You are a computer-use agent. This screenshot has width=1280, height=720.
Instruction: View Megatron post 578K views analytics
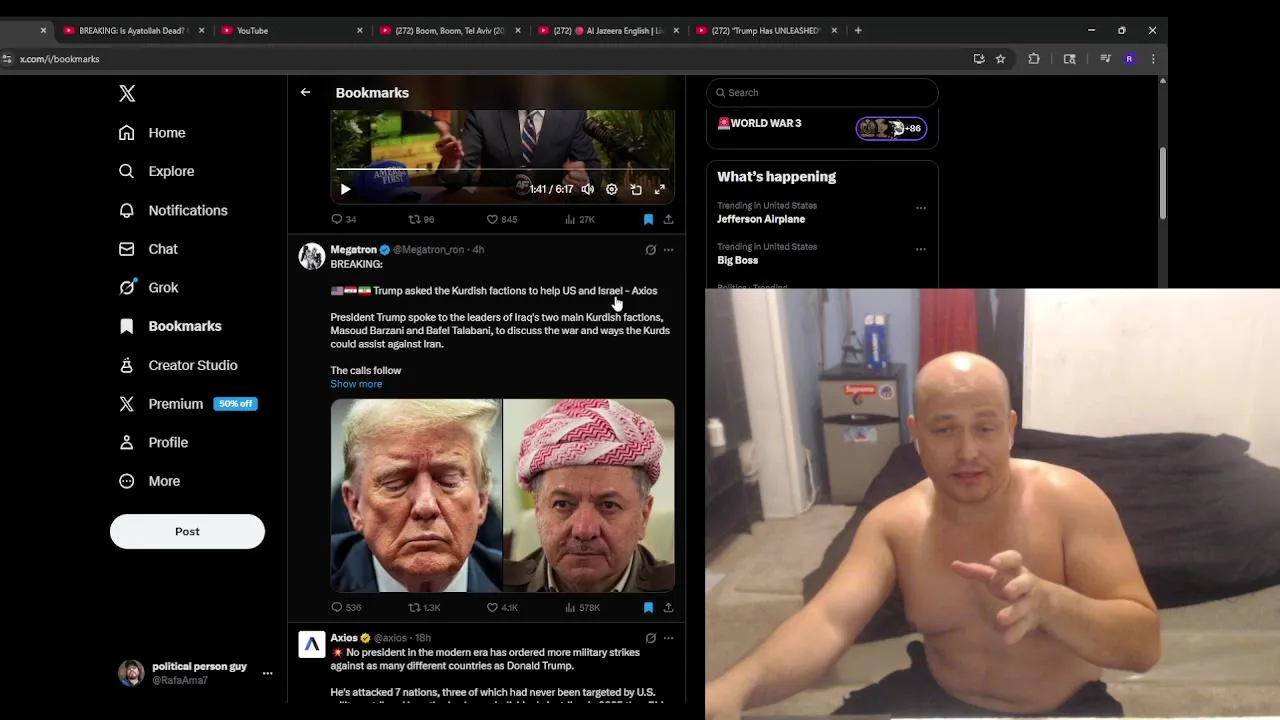pos(582,607)
